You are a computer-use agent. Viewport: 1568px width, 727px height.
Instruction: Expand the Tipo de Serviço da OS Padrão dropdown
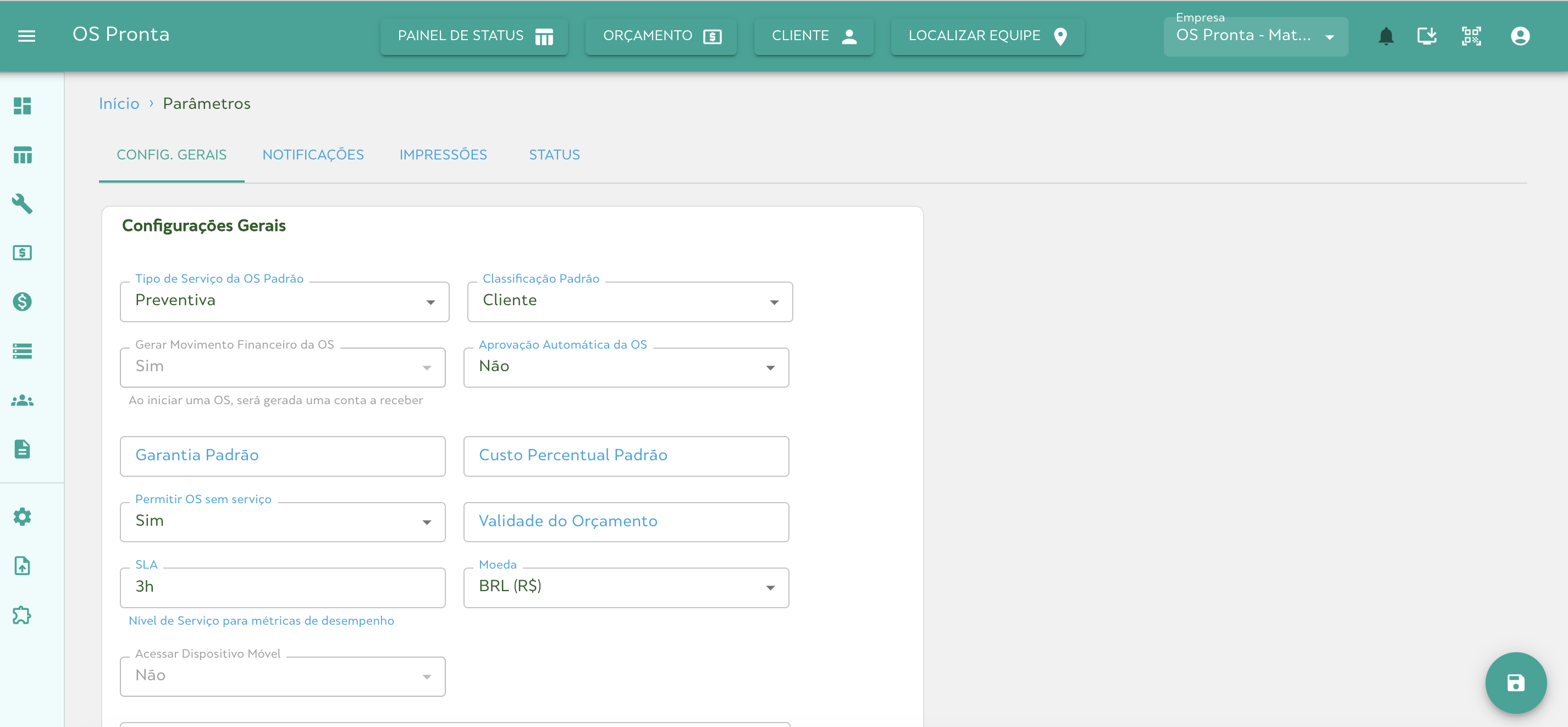click(284, 301)
